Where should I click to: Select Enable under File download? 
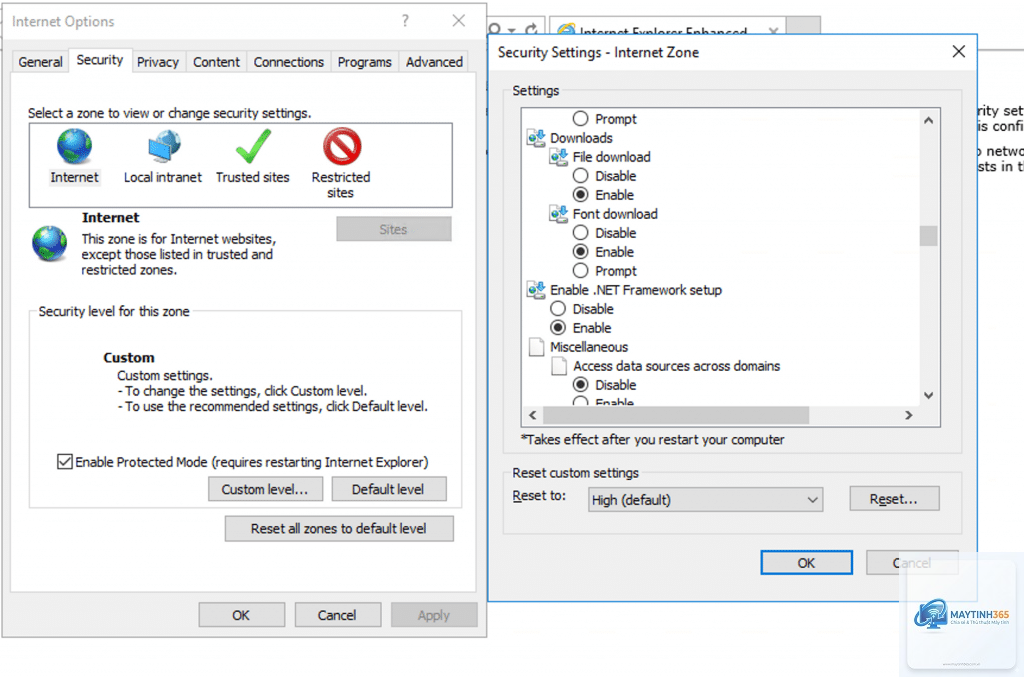(x=581, y=195)
